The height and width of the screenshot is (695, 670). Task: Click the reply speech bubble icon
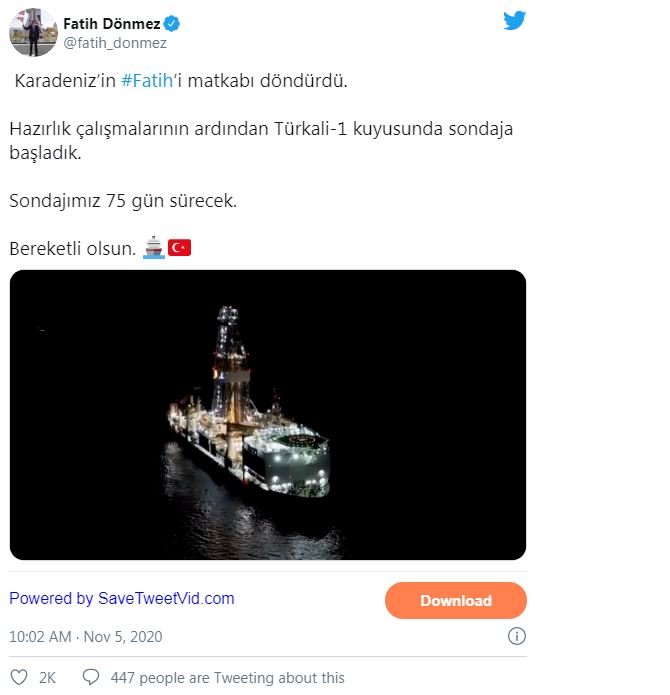click(91, 677)
